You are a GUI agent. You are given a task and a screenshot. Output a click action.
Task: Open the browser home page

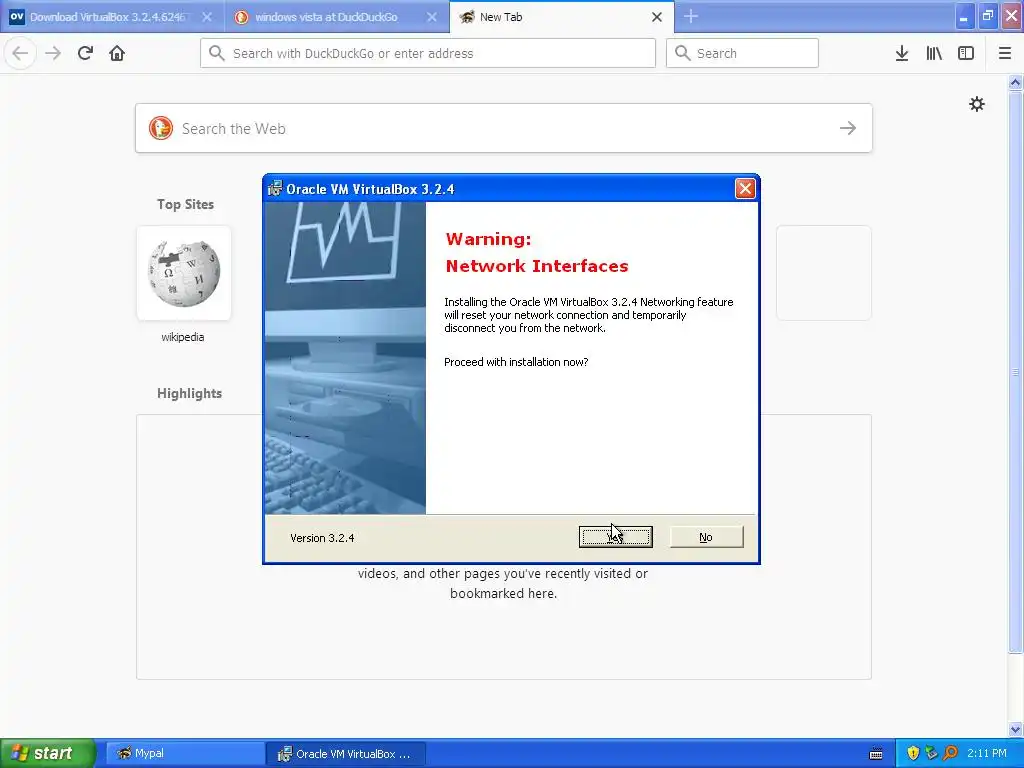coord(117,53)
